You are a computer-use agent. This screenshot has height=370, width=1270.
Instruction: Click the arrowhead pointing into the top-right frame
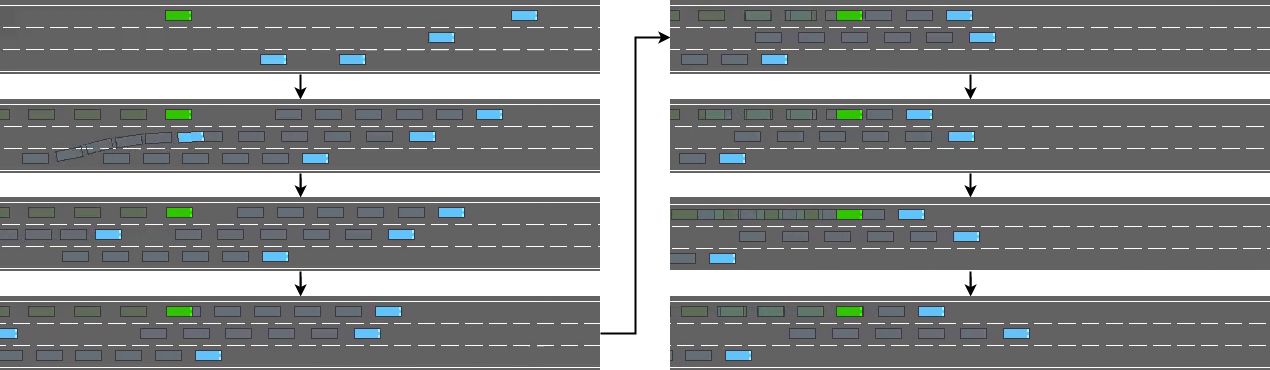pos(663,38)
